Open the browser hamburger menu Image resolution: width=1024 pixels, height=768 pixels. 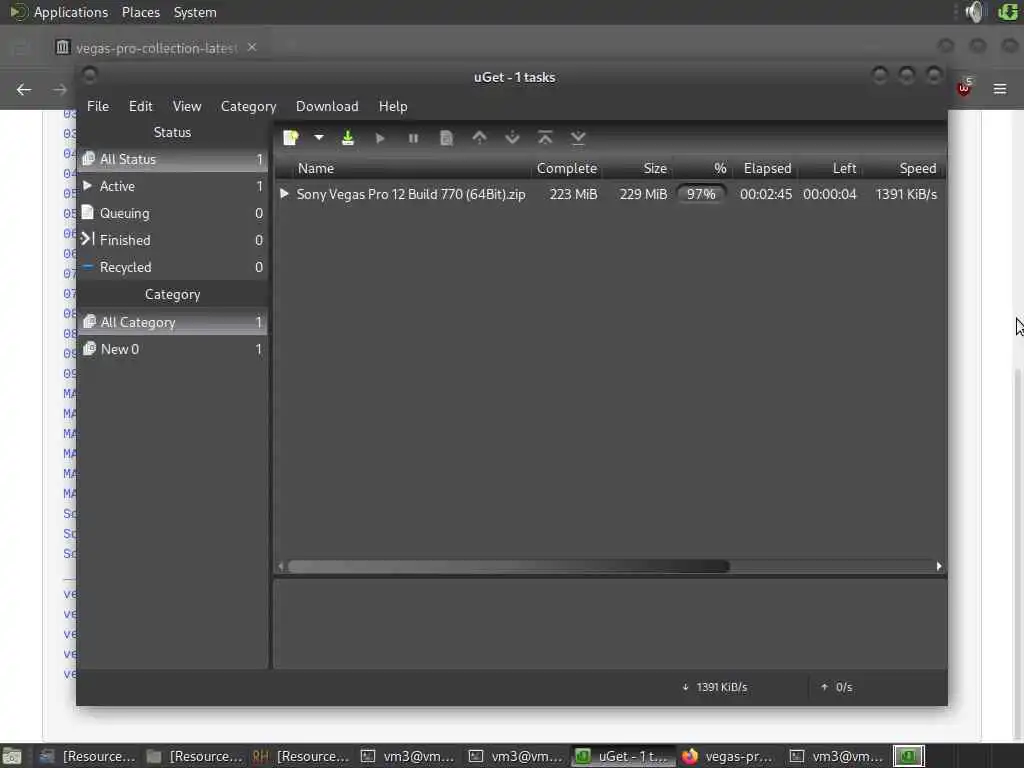(x=1000, y=89)
